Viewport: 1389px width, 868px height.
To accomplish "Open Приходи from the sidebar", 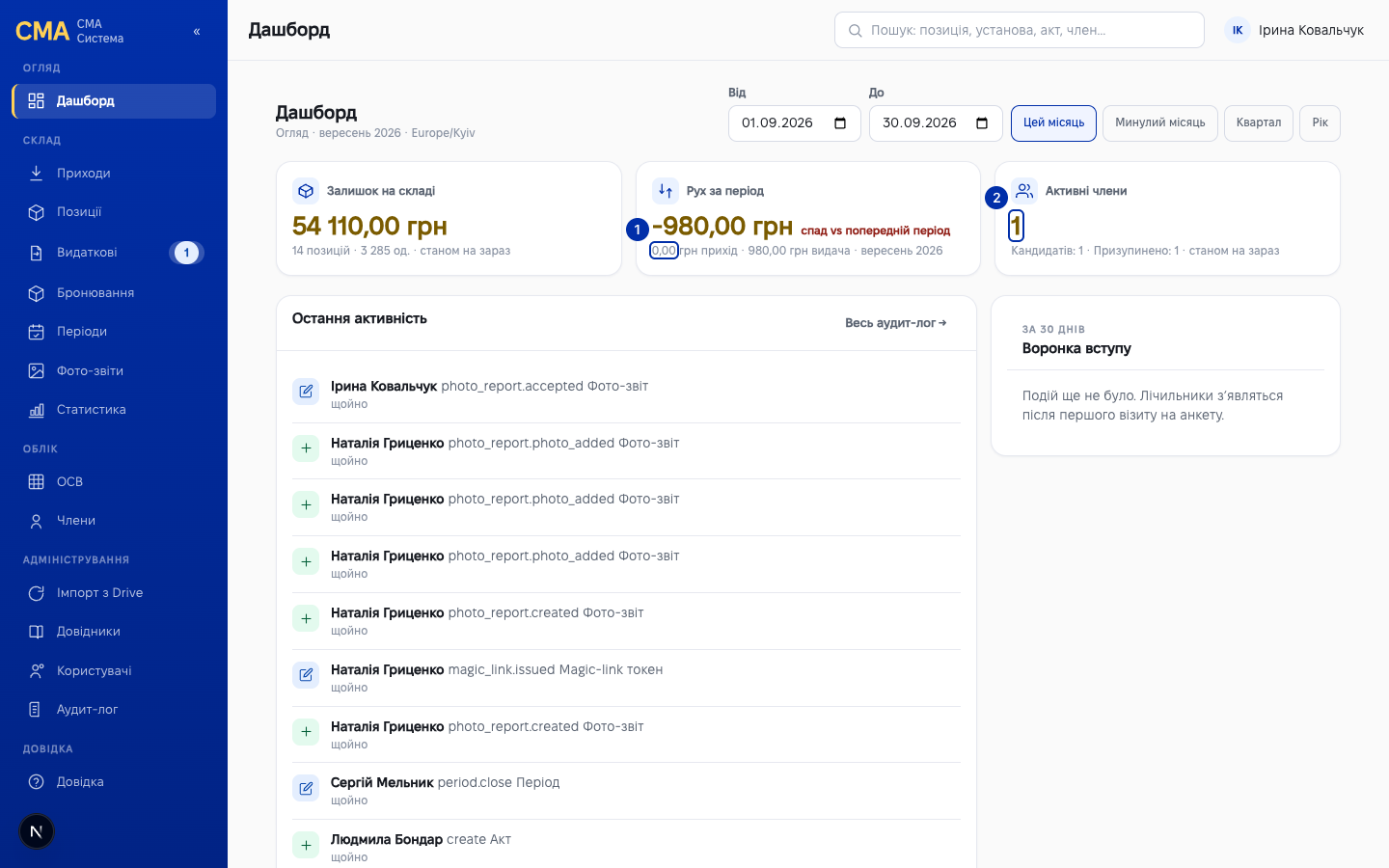I will 114,174.
